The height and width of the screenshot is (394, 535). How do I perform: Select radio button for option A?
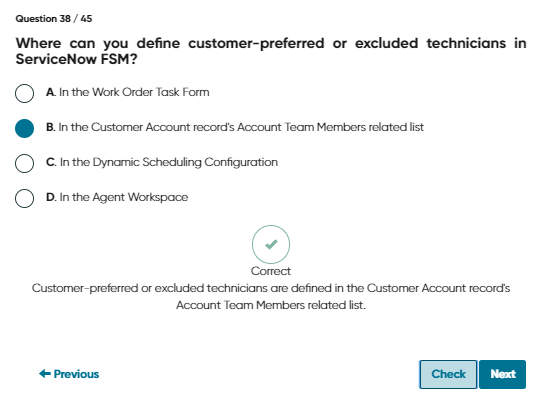24,93
